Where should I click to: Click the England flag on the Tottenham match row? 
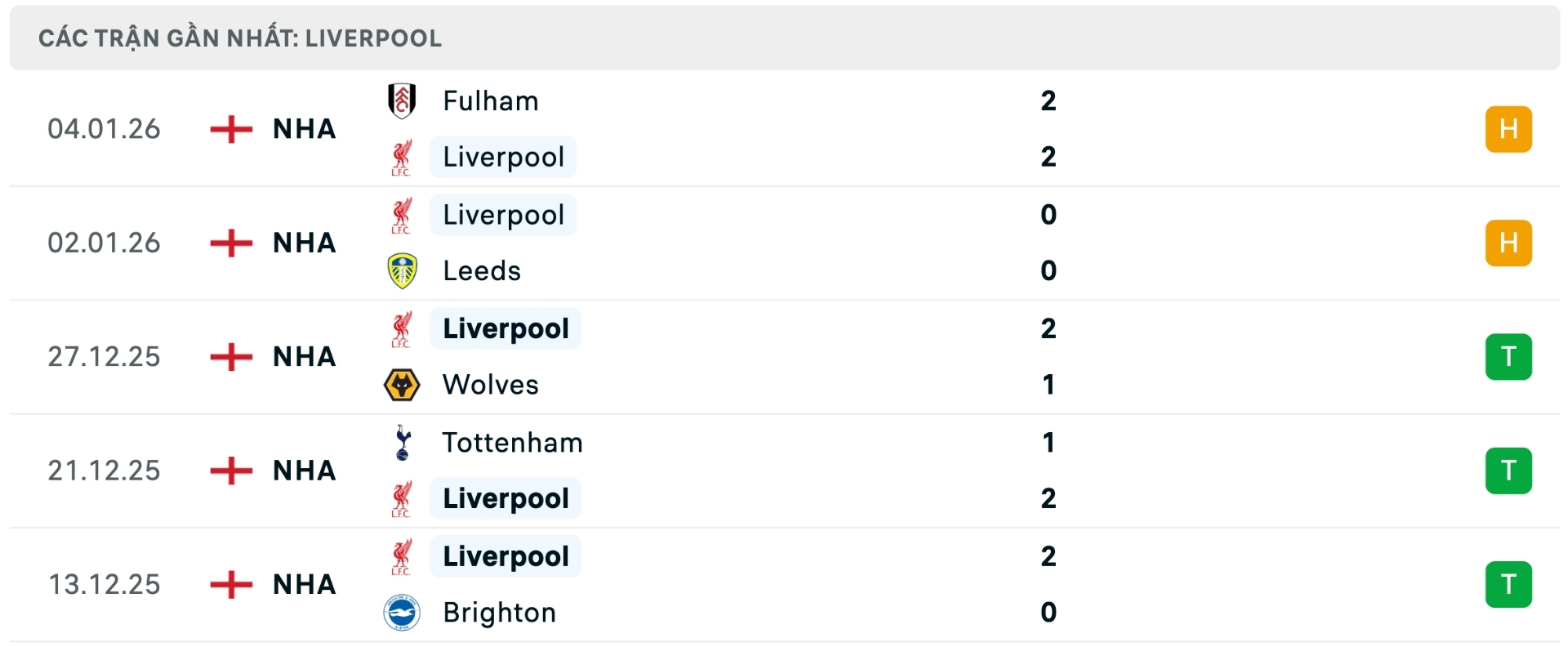pyautogui.click(x=231, y=470)
